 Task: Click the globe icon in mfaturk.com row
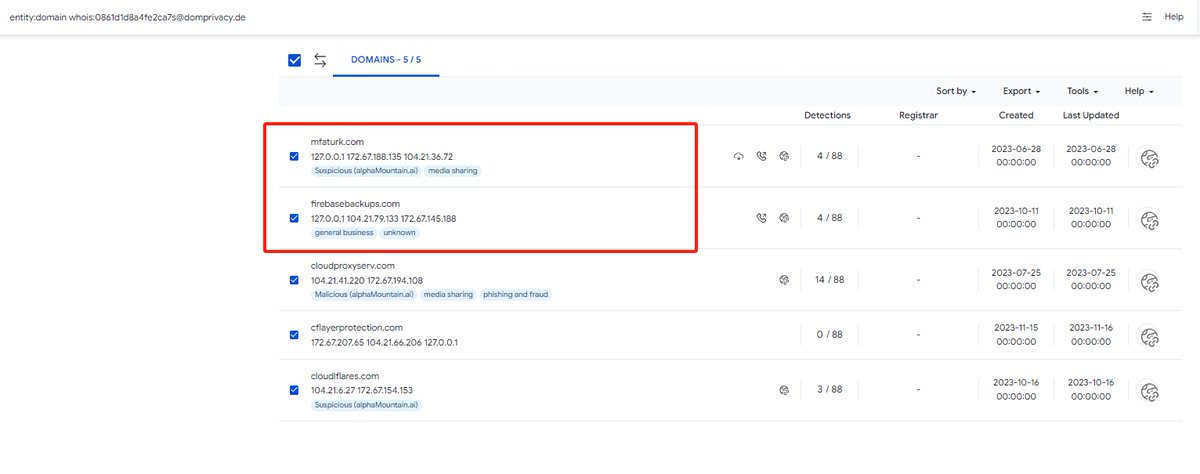pos(784,156)
